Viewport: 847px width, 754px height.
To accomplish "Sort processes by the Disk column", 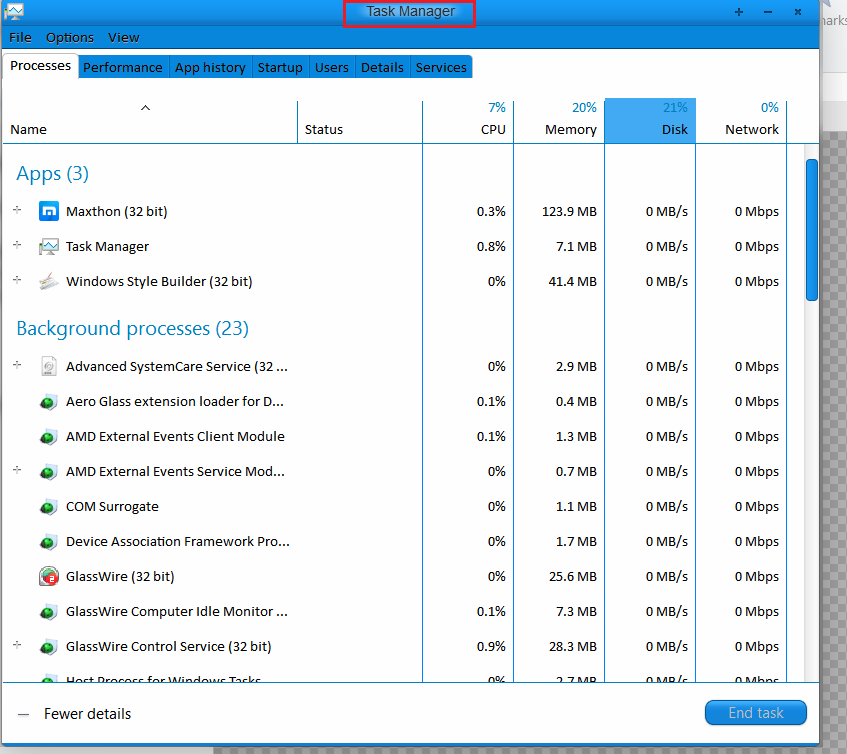I will click(650, 121).
